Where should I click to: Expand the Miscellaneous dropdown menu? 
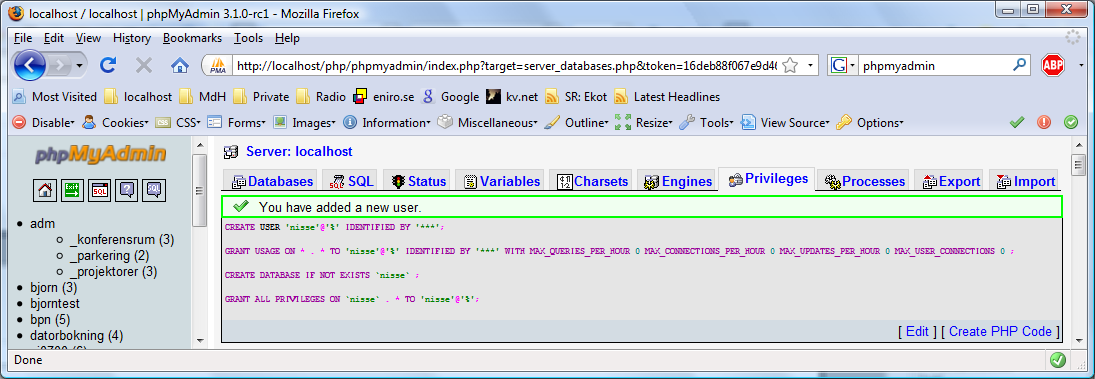(x=487, y=122)
